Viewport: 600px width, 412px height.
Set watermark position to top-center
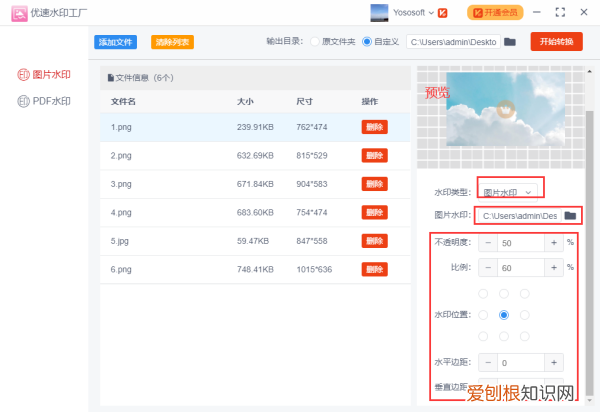click(x=504, y=293)
